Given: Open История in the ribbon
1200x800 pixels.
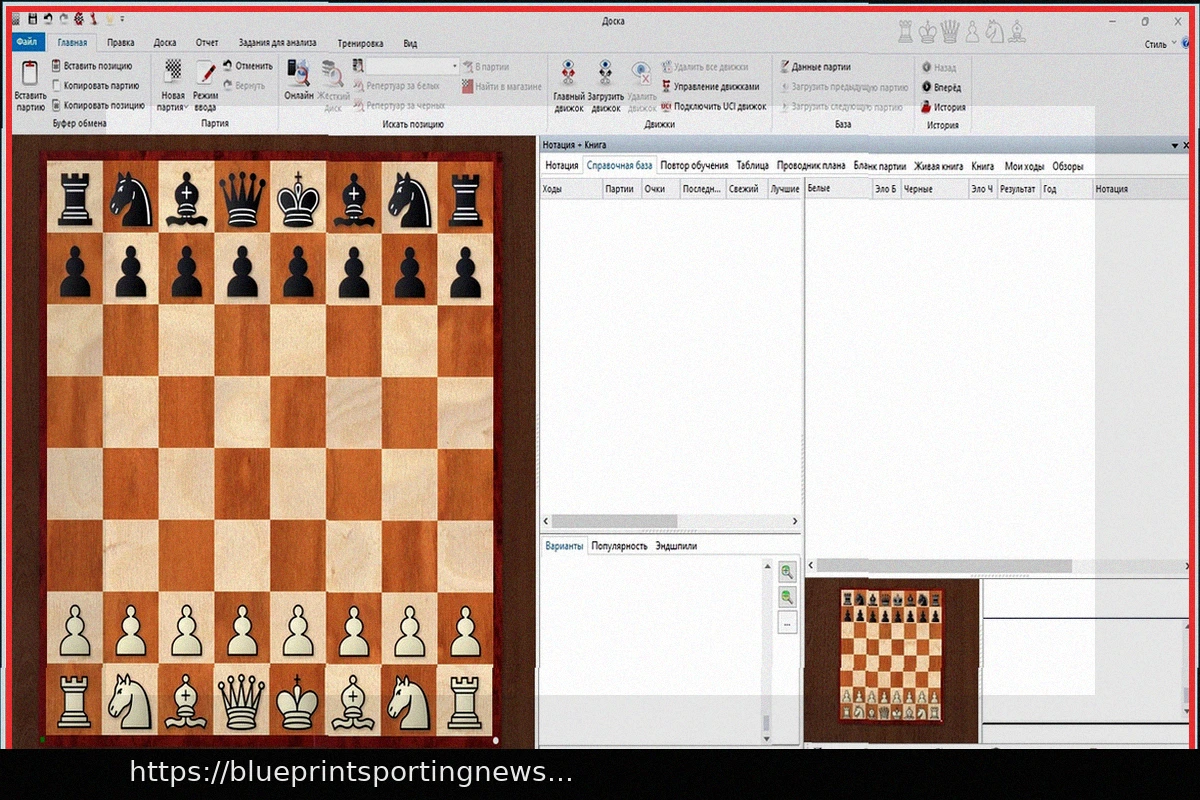Looking at the screenshot, I should pyautogui.click(x=943, y=107).
